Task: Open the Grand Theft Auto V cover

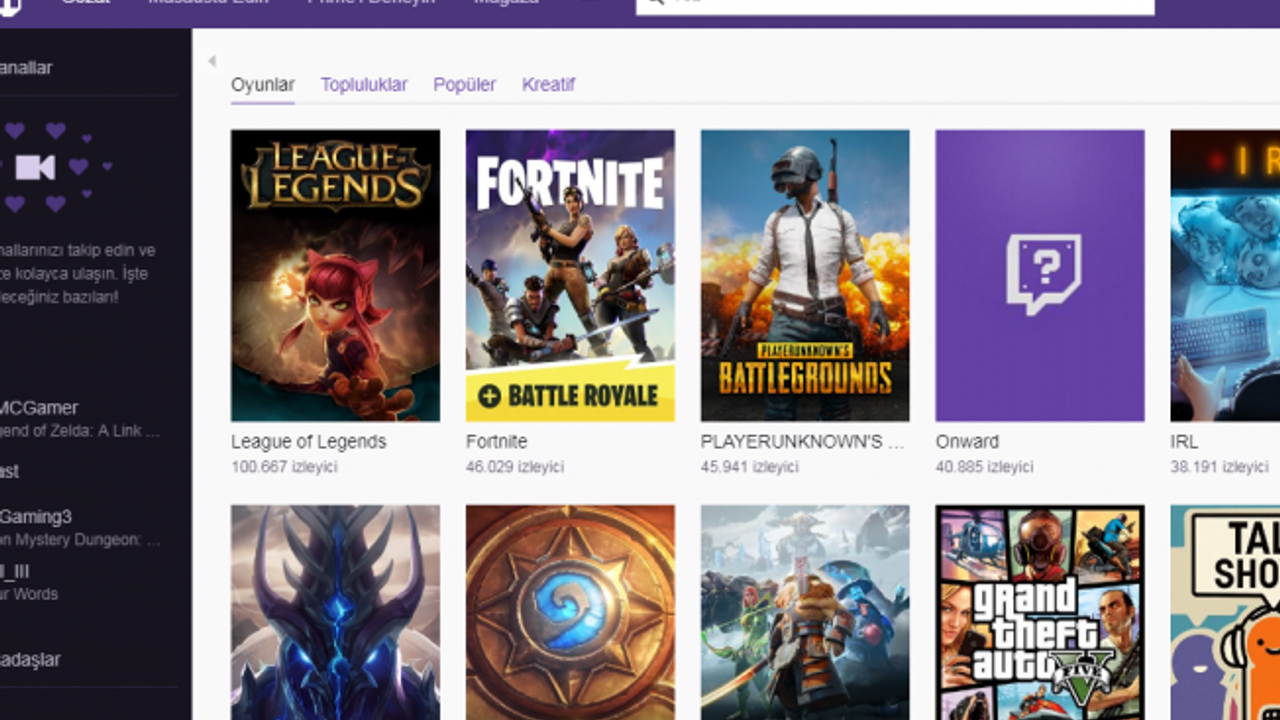Action: point(1040,612)
